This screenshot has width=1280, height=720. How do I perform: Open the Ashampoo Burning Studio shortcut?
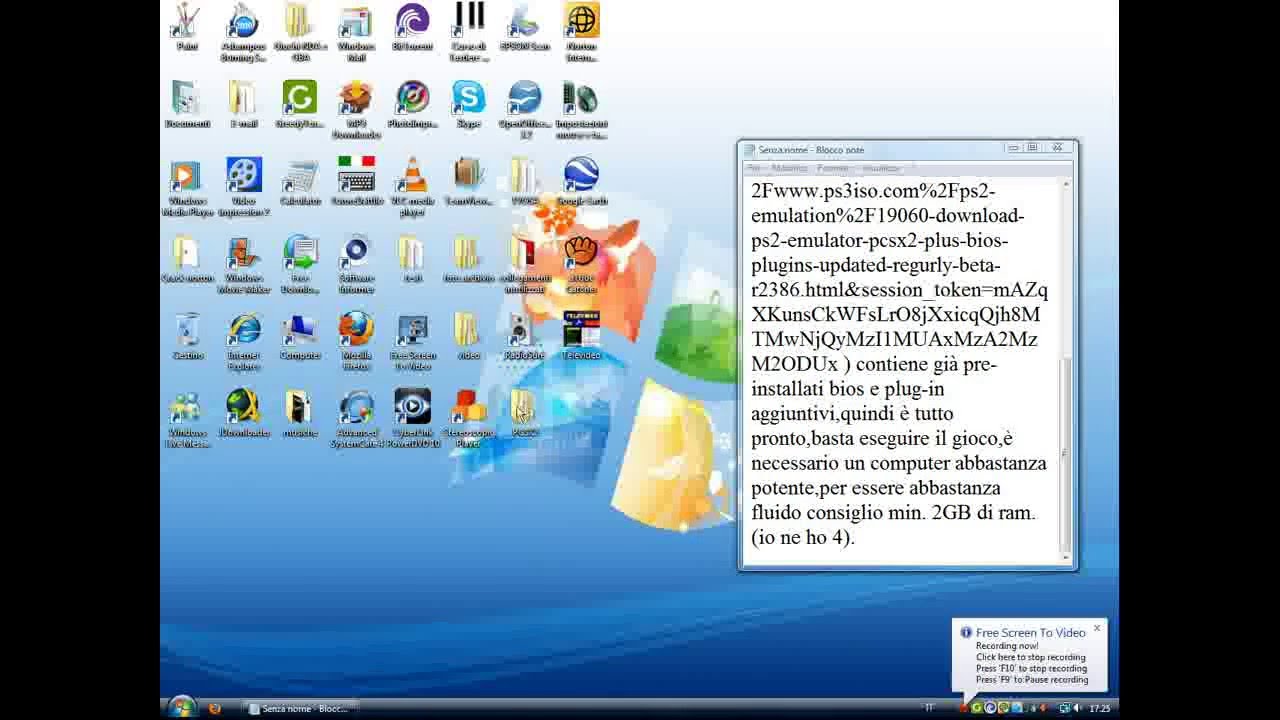[243, 33]
